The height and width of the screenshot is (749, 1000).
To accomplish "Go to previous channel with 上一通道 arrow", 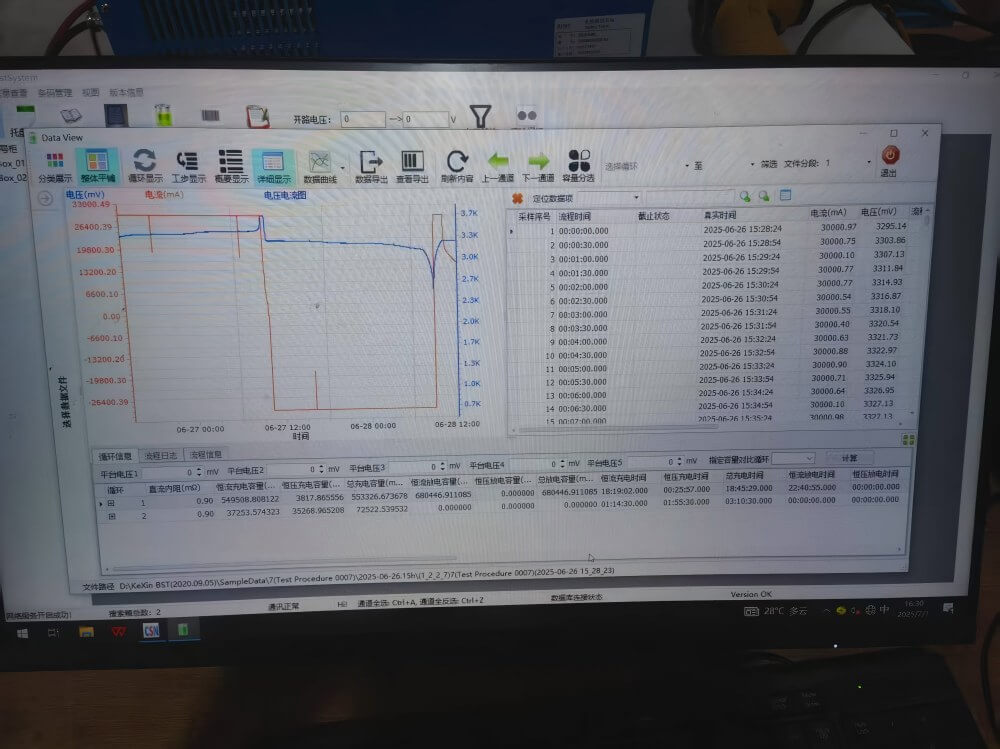I will pyautogui.click(x=499, y=165).
